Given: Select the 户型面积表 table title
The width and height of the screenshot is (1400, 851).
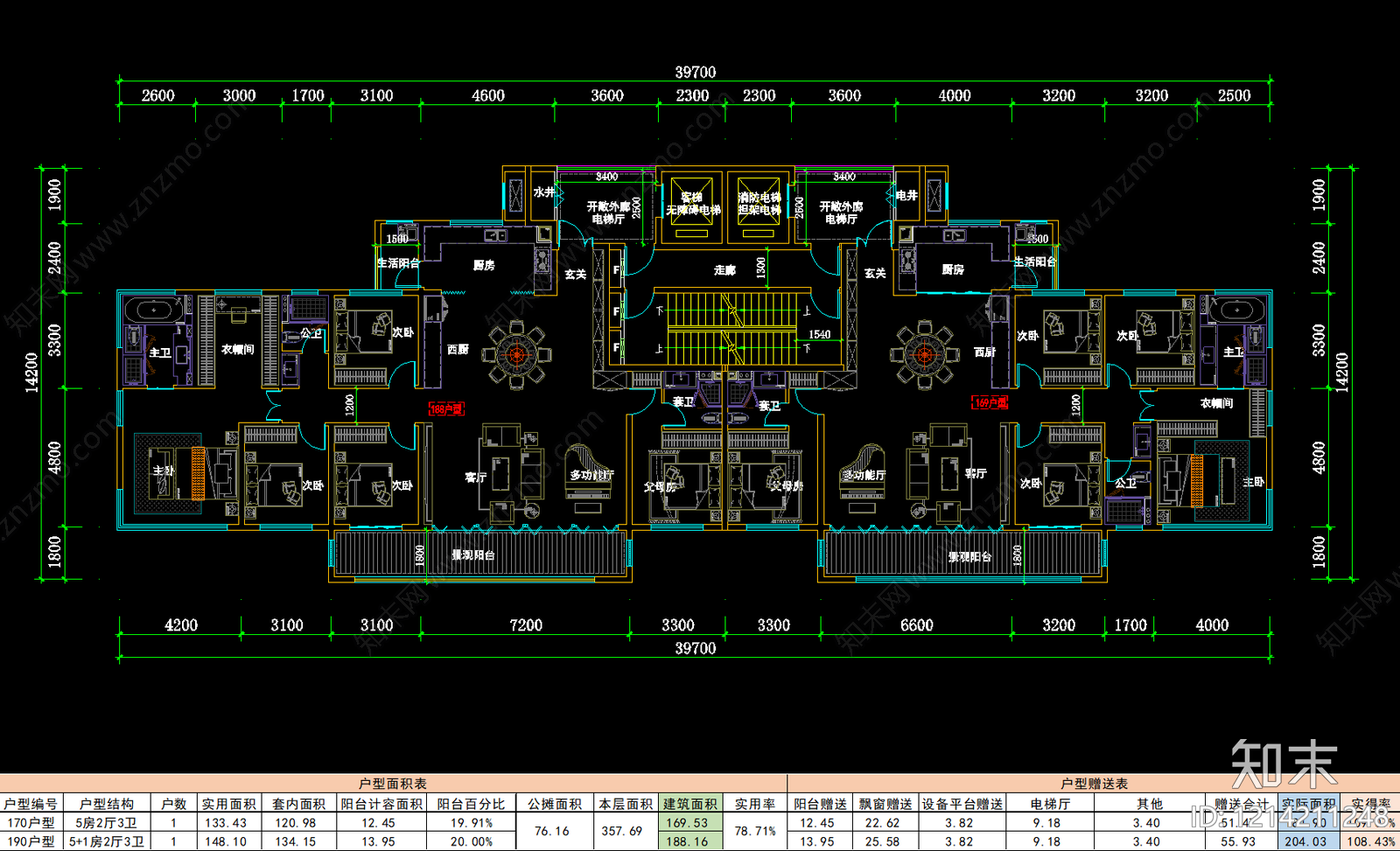Looking at the screenshot, I should point(393,784).
